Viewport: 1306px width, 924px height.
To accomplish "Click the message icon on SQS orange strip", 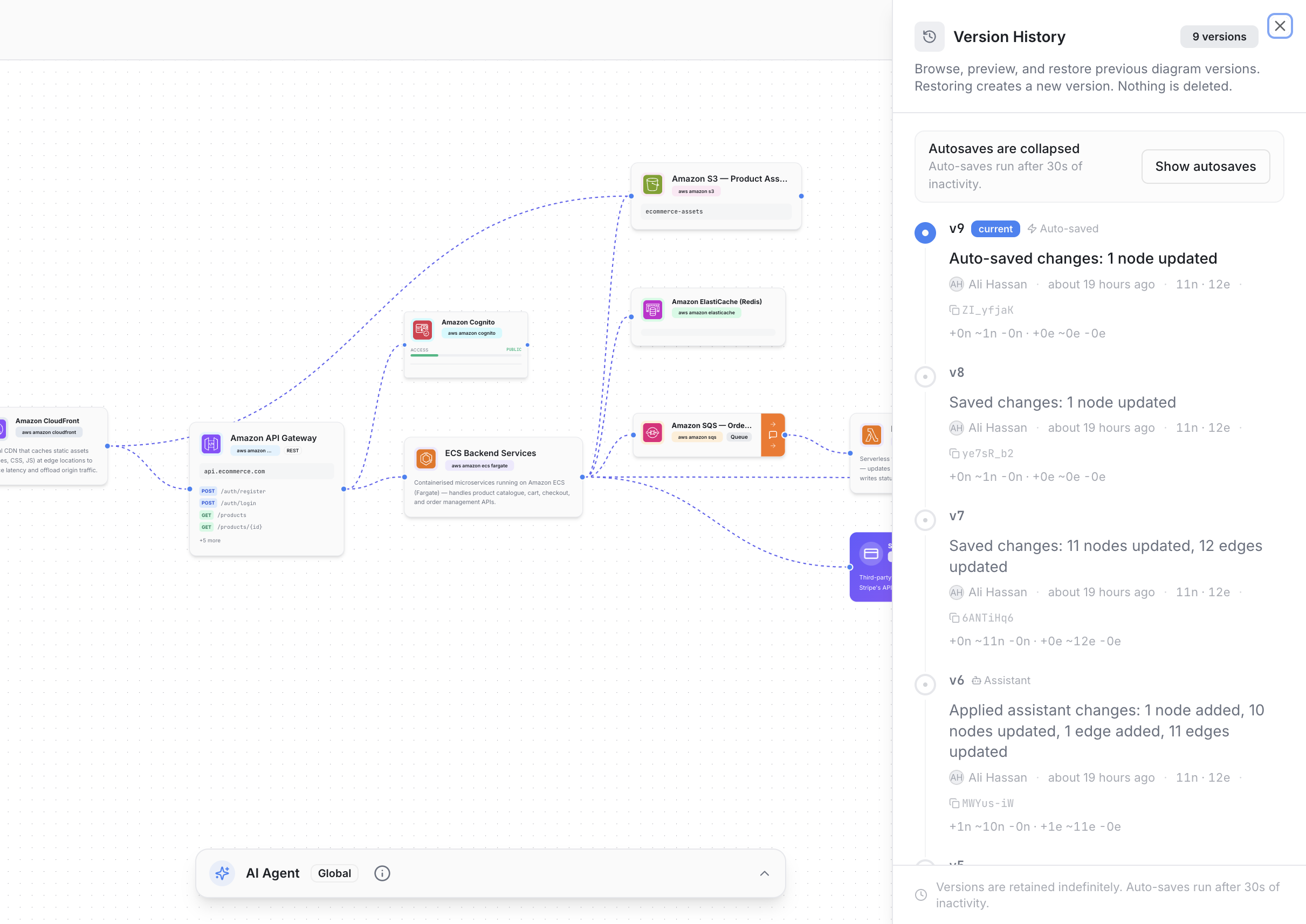I will (773, 435).
